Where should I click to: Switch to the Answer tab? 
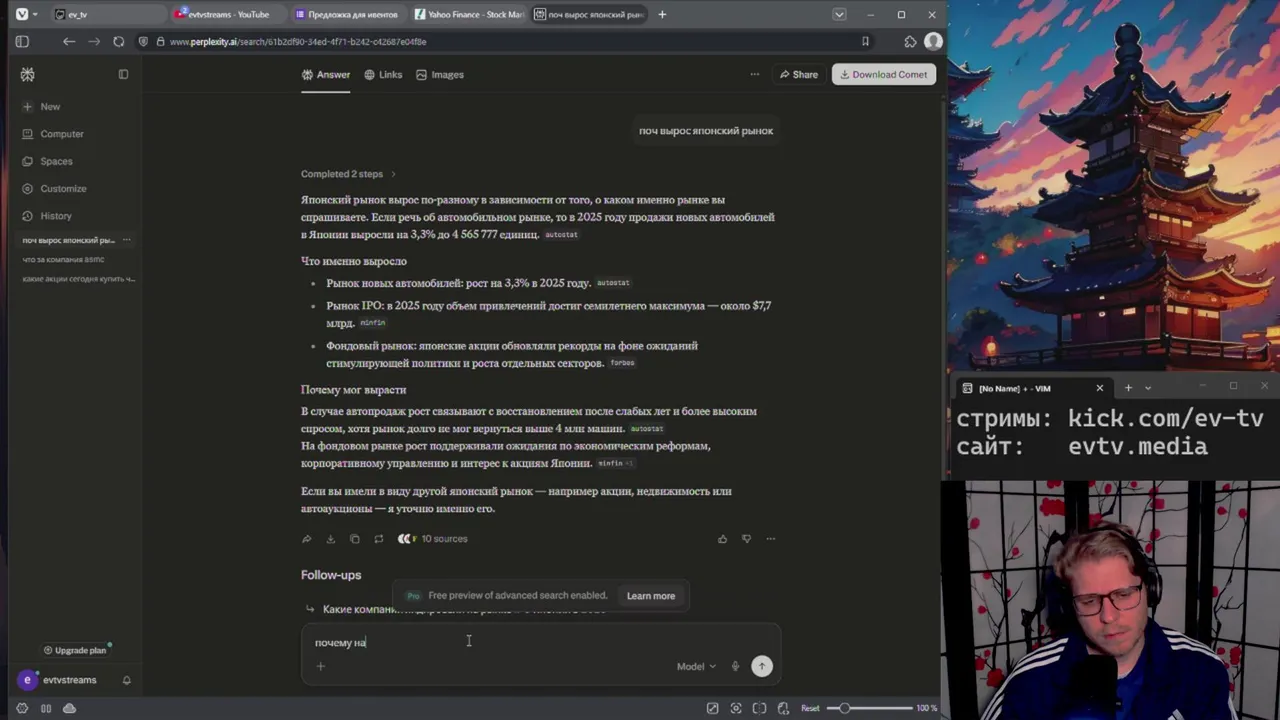pyautogui.click(x=326, y=74)
